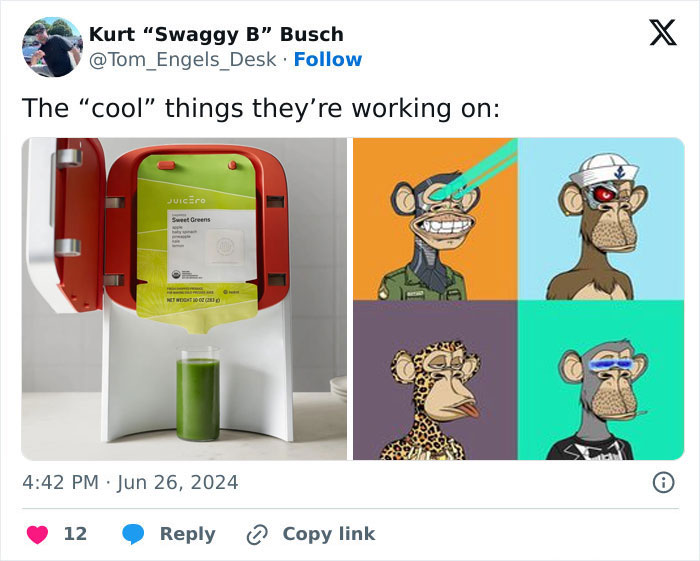Click the chain link icon

258,535
